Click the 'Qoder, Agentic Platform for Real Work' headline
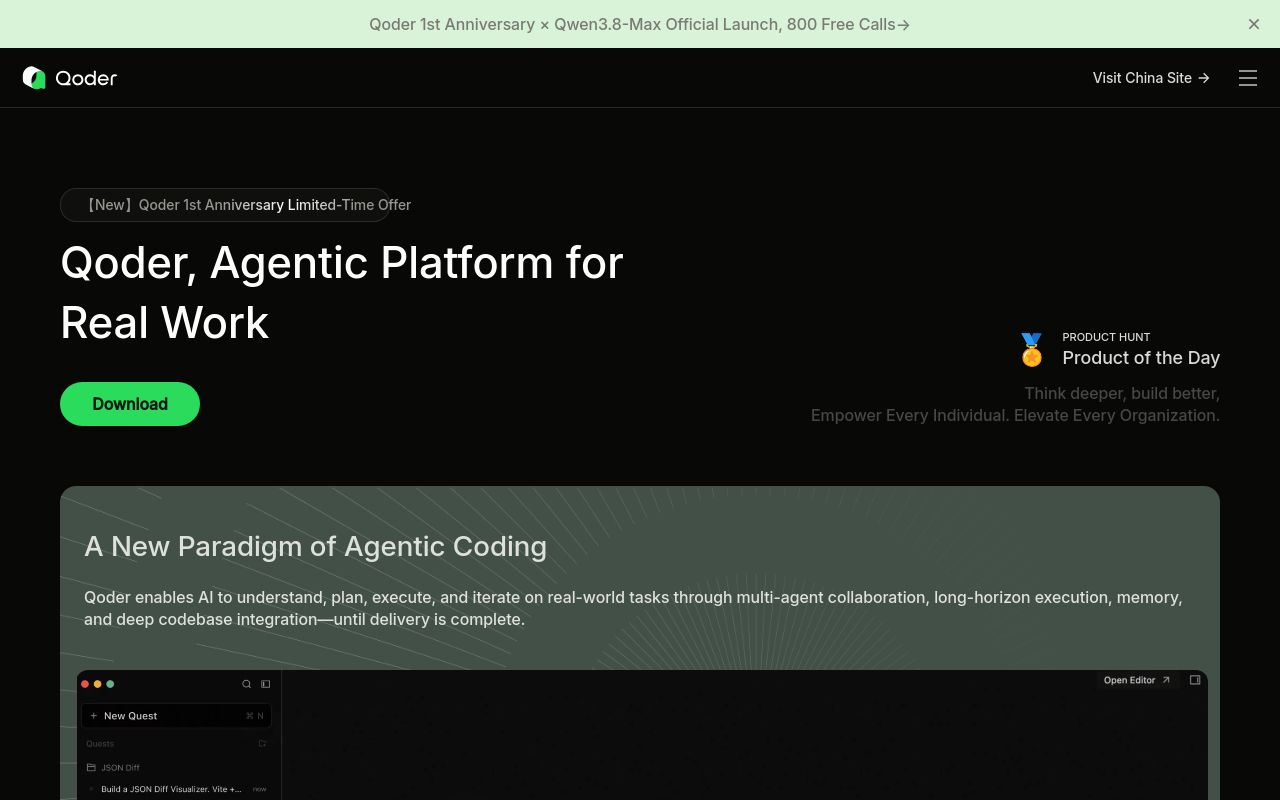Image resolution: width=1280 pixels, height=800 pixels. click(x=342, y=292)
